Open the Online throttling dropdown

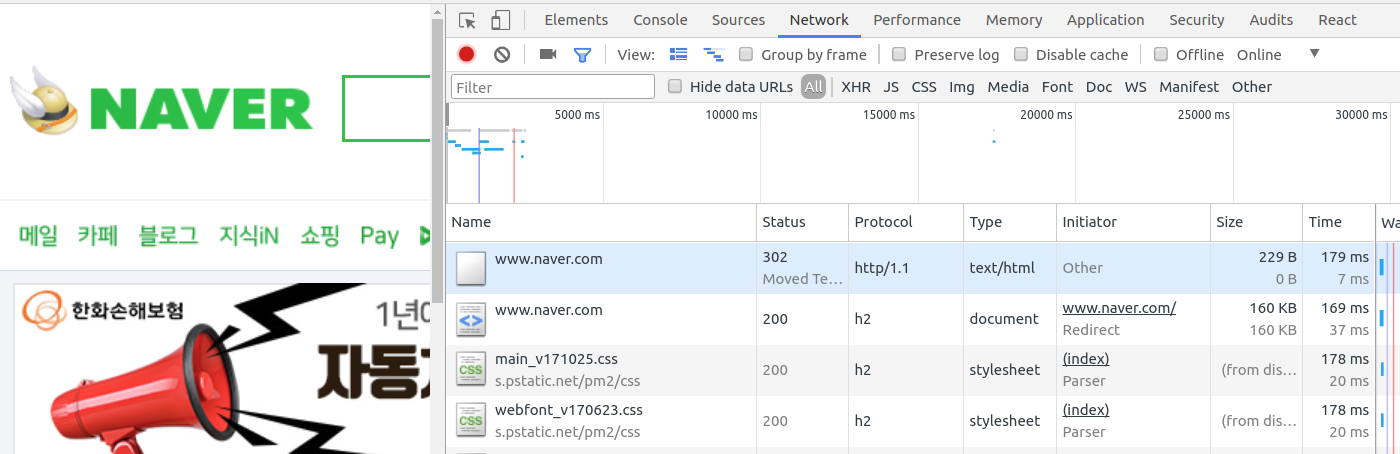click(1278, 54)
